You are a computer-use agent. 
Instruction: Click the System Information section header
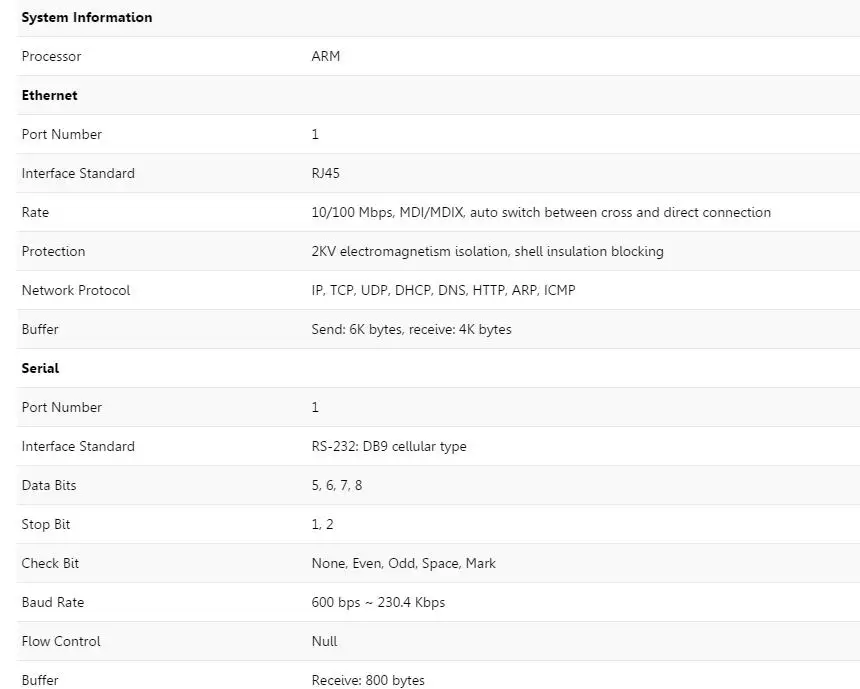click(x=87, y=17)
